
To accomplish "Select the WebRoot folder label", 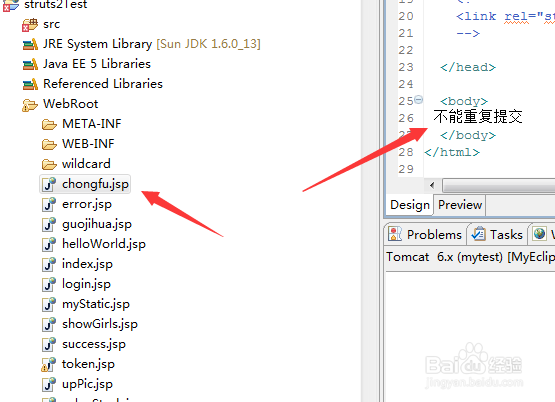I will point(70,104).
